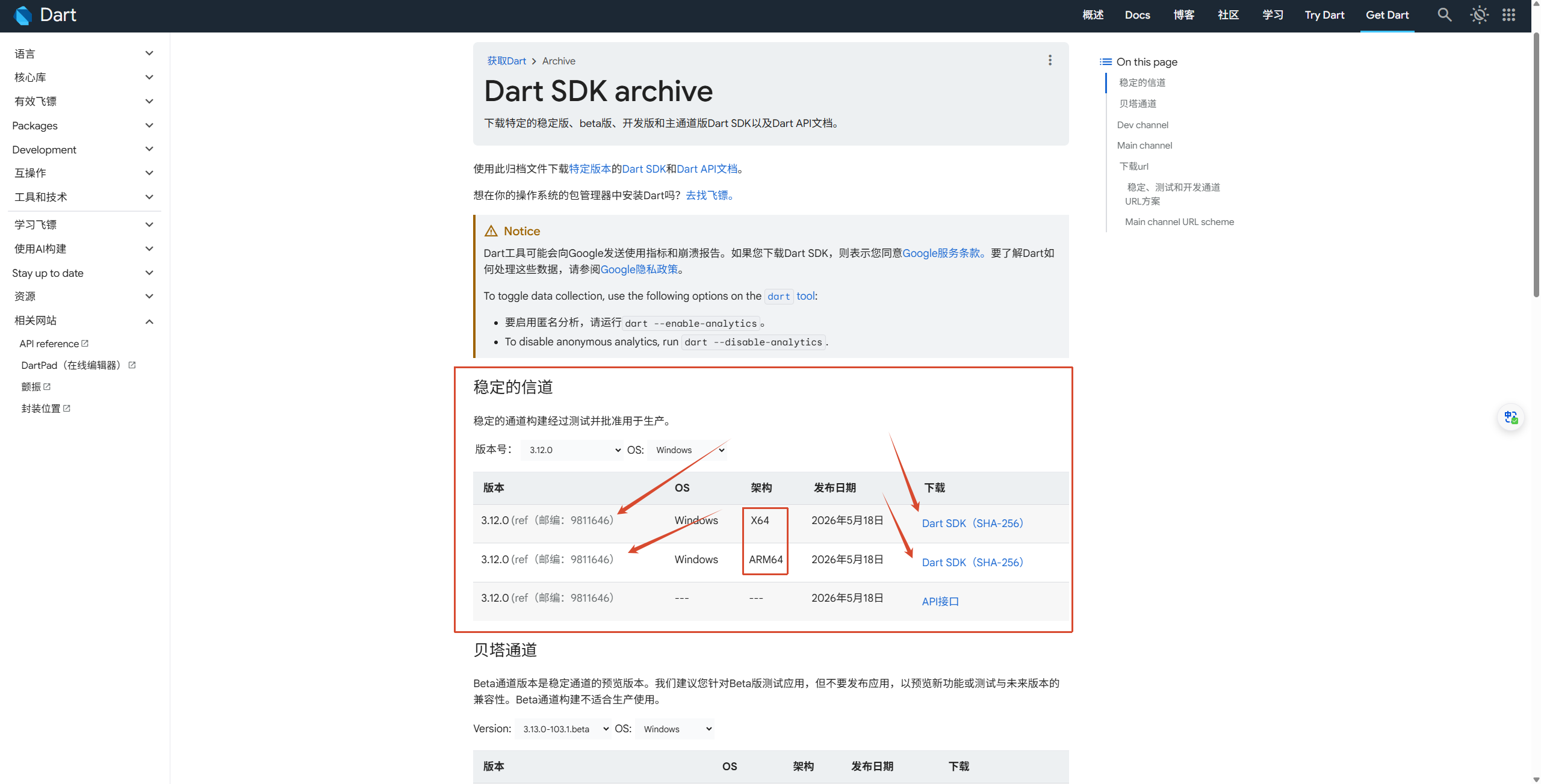Viewport: 1541px width, 784px height.
Task: Open the 社区 header menu
Action: click(x=1229, y=15)
